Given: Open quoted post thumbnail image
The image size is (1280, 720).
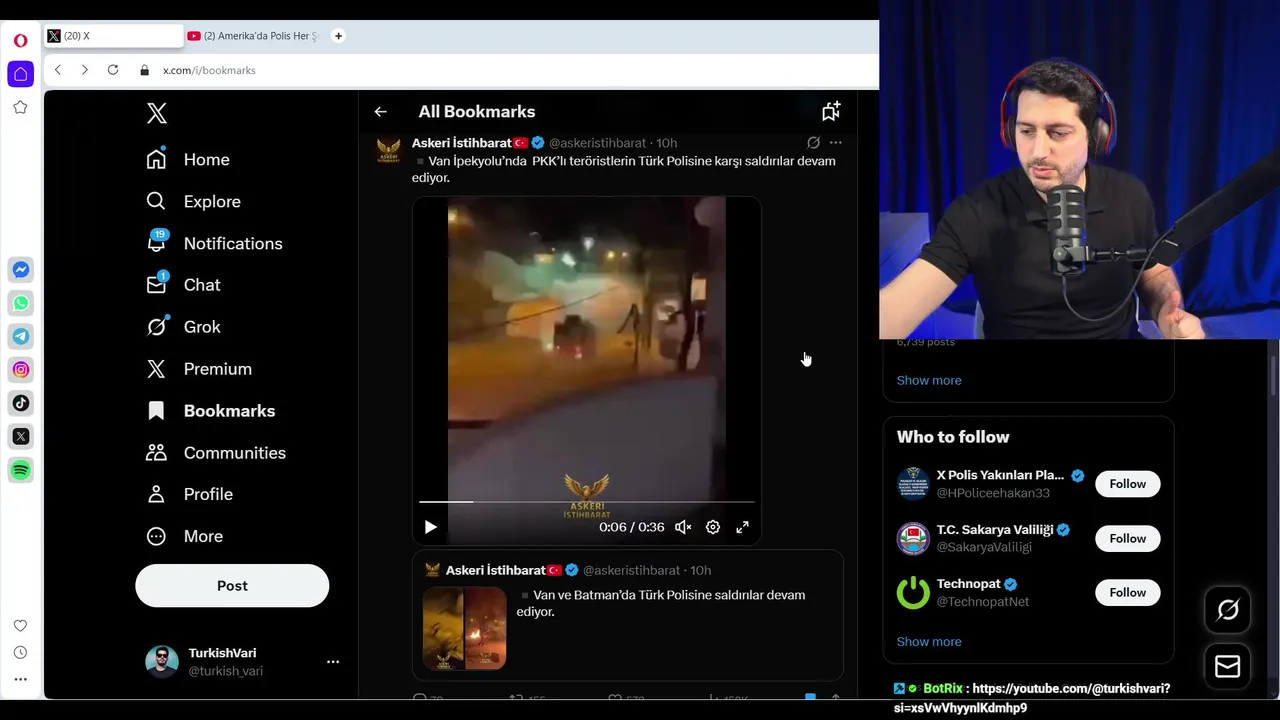Looking at the screenshot, I should pos(465,628).
